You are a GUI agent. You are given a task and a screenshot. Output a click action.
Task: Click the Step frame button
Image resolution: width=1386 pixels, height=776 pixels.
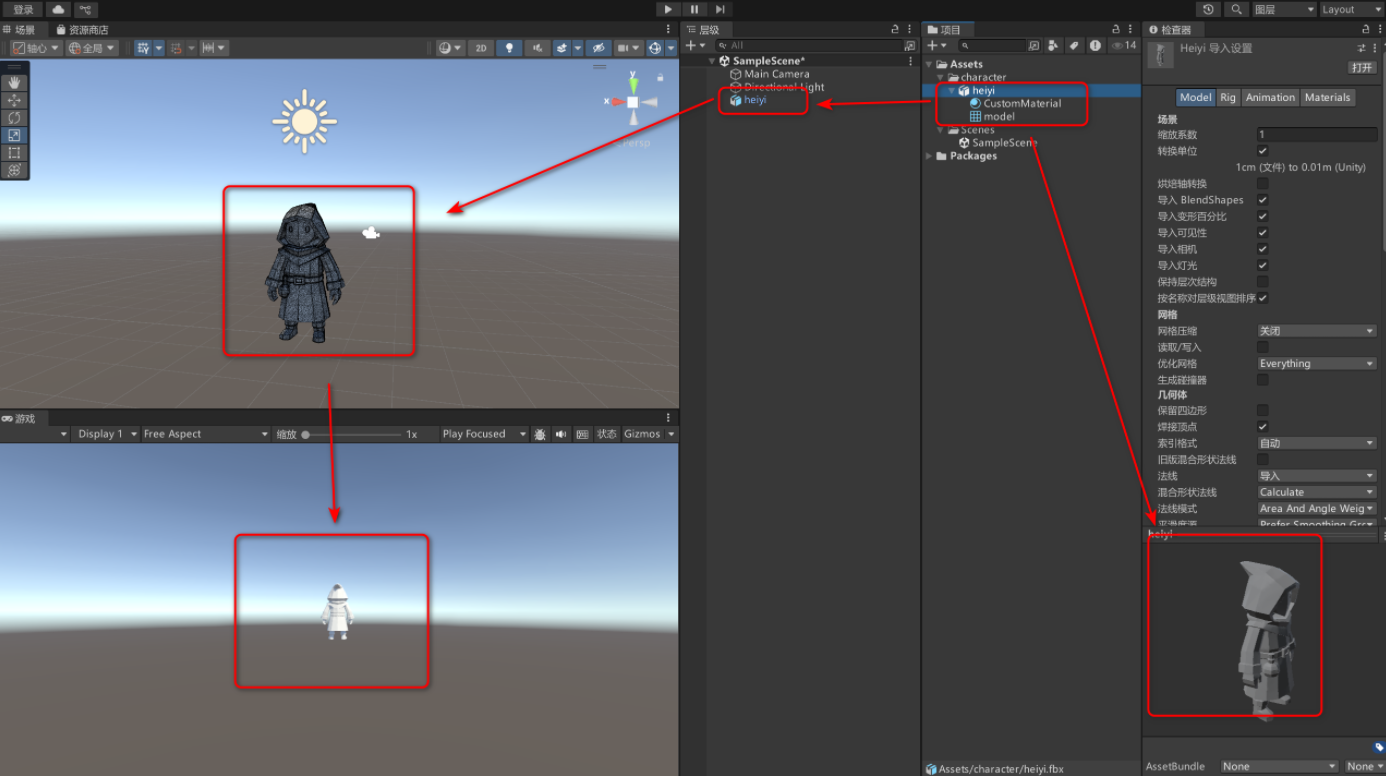point(719,9)
